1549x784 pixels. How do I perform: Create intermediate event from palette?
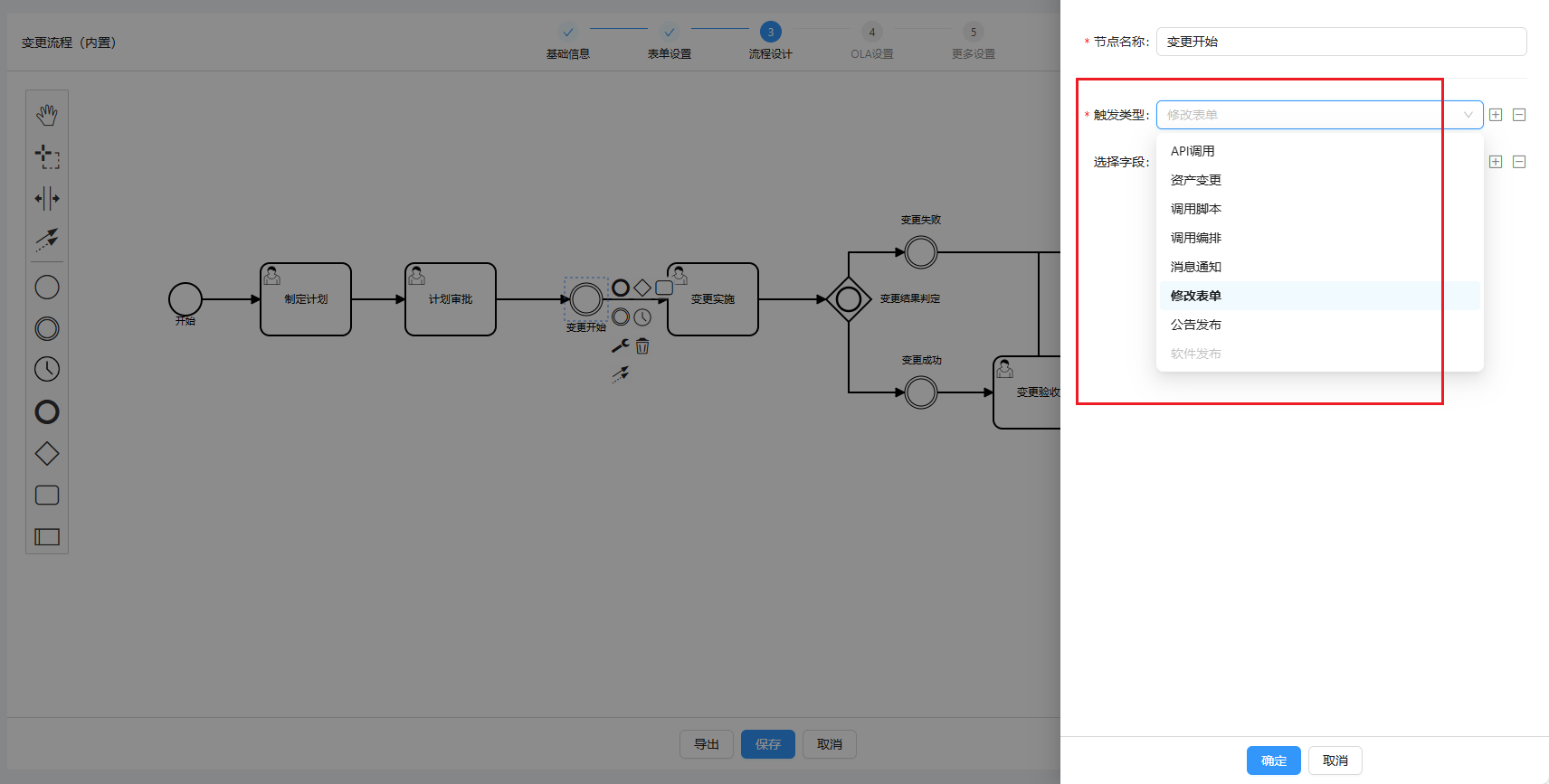[47, 328]
